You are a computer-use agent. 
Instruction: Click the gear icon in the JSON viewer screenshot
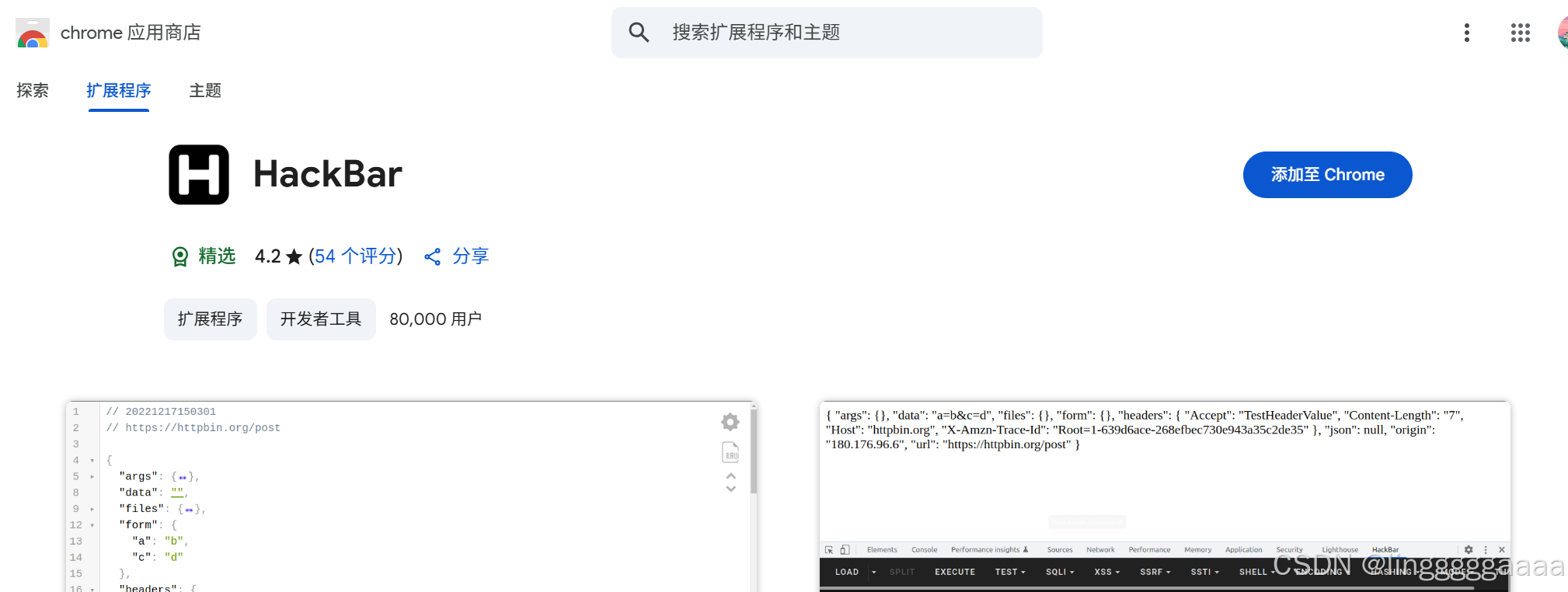point(730,422)
